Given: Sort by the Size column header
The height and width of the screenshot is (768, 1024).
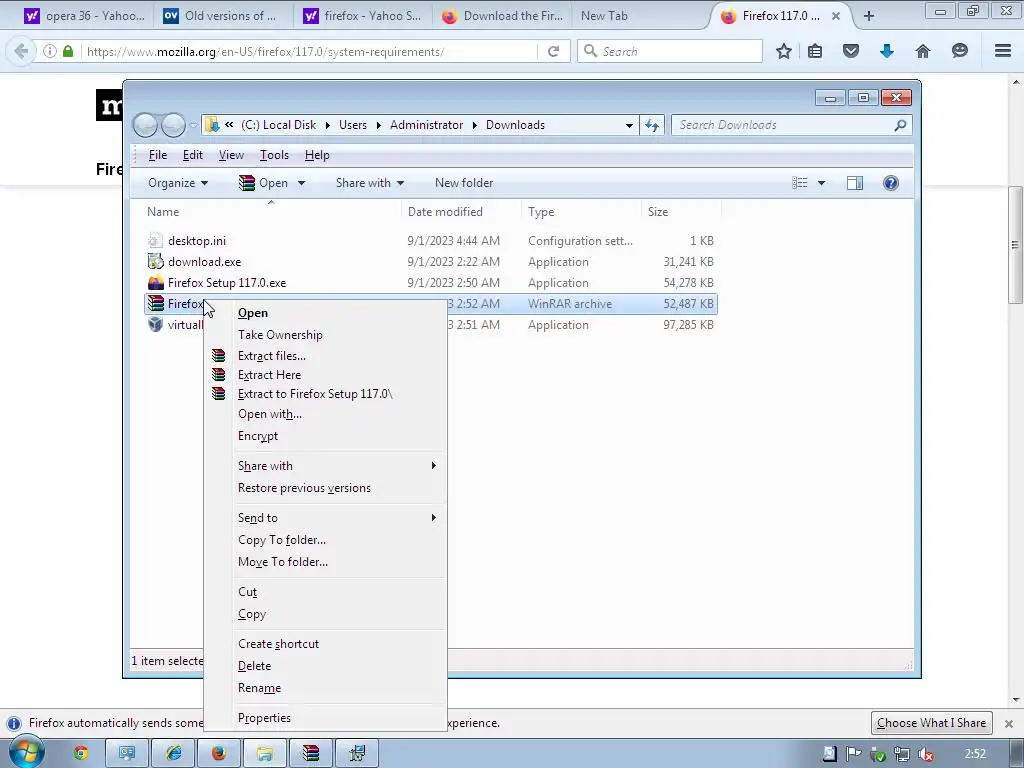Looking at the screenshot, I should 681,212.
